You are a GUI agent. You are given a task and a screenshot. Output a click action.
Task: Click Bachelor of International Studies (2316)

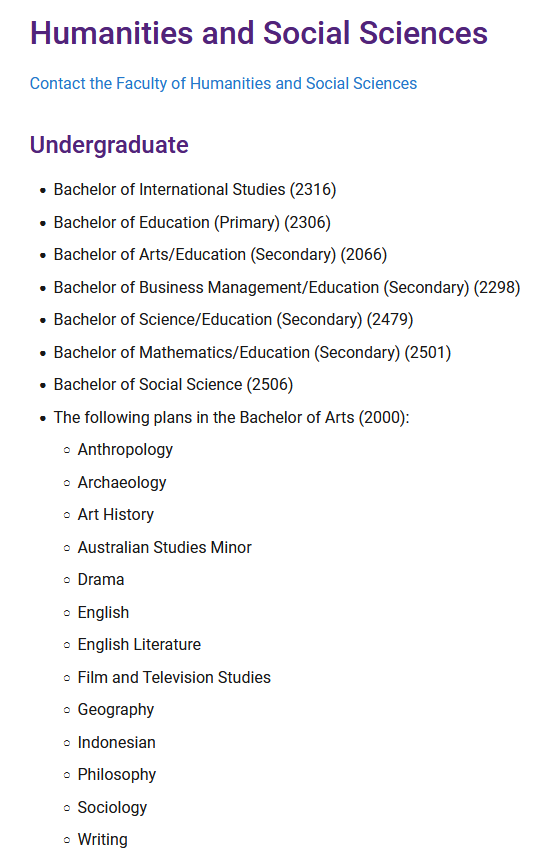(195, 190)
